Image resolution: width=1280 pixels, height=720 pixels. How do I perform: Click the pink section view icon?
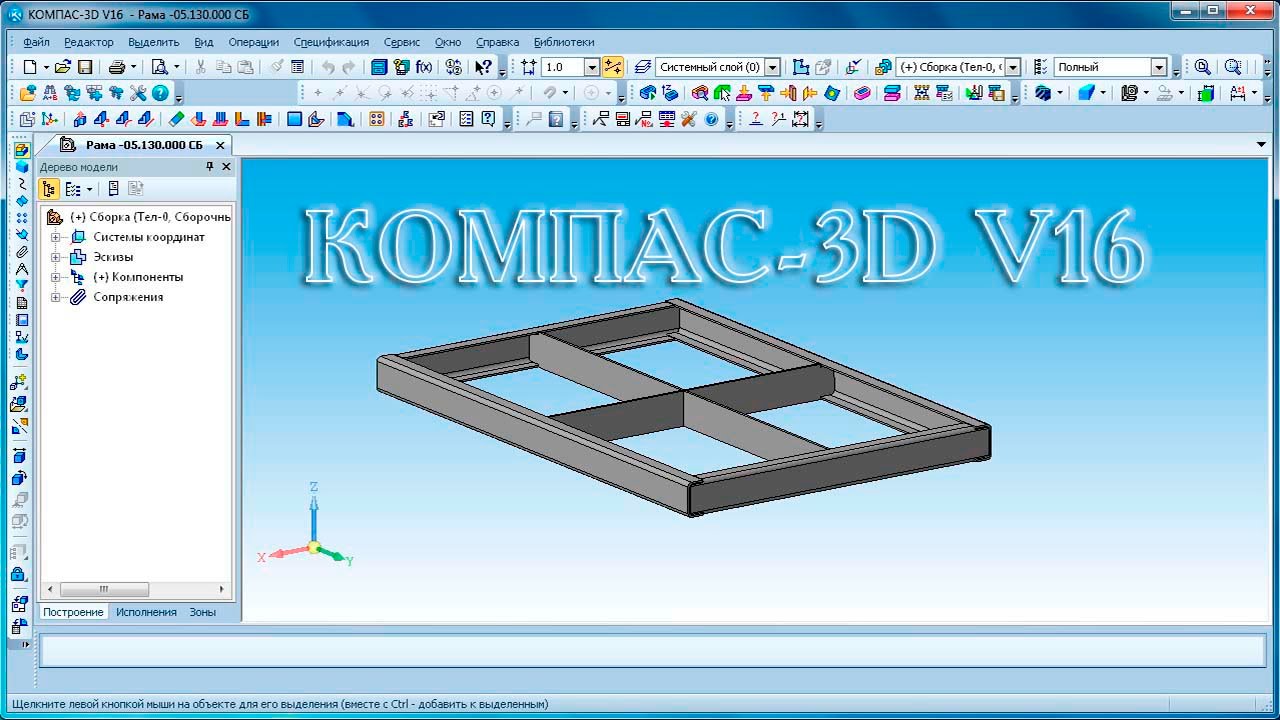pos(862,93)
